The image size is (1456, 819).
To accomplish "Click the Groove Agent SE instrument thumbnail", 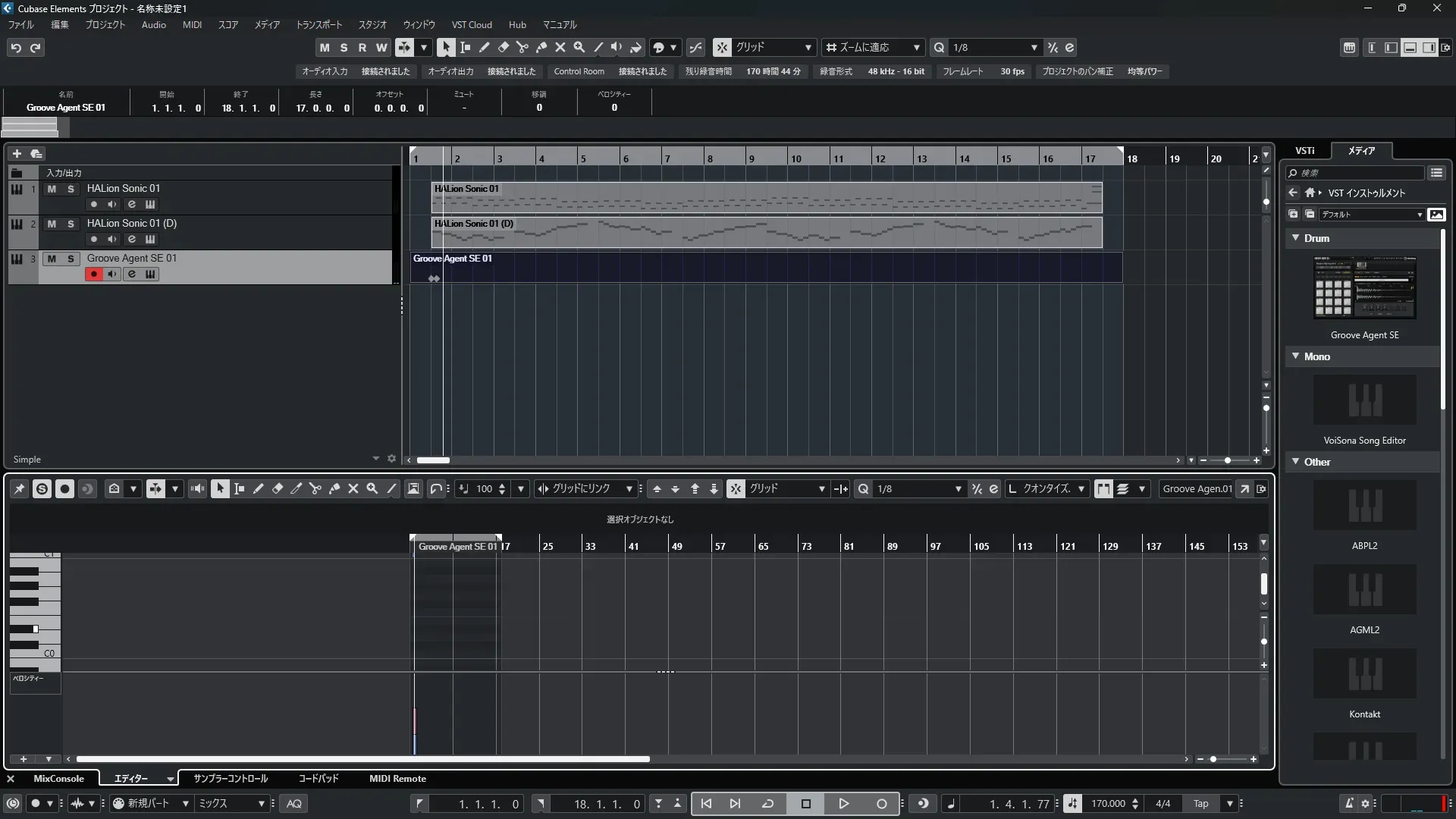I will pyautogui.click(x=1364, y=288).
